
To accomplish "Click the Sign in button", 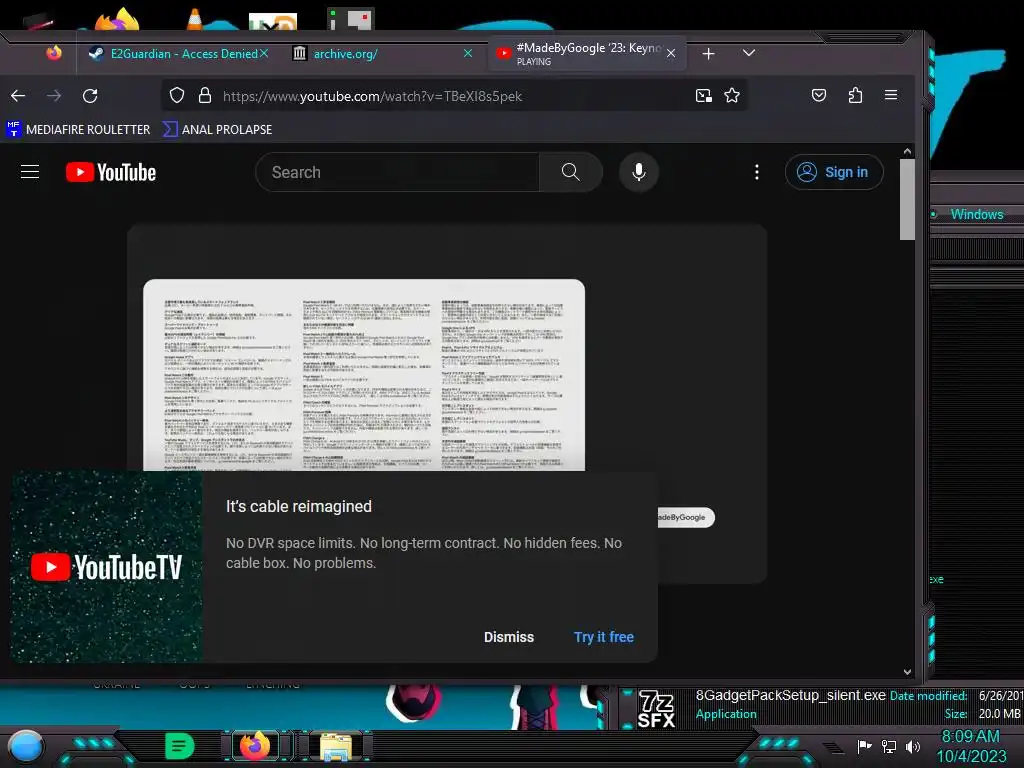I will pyautogui.click(x=834, y=172).
